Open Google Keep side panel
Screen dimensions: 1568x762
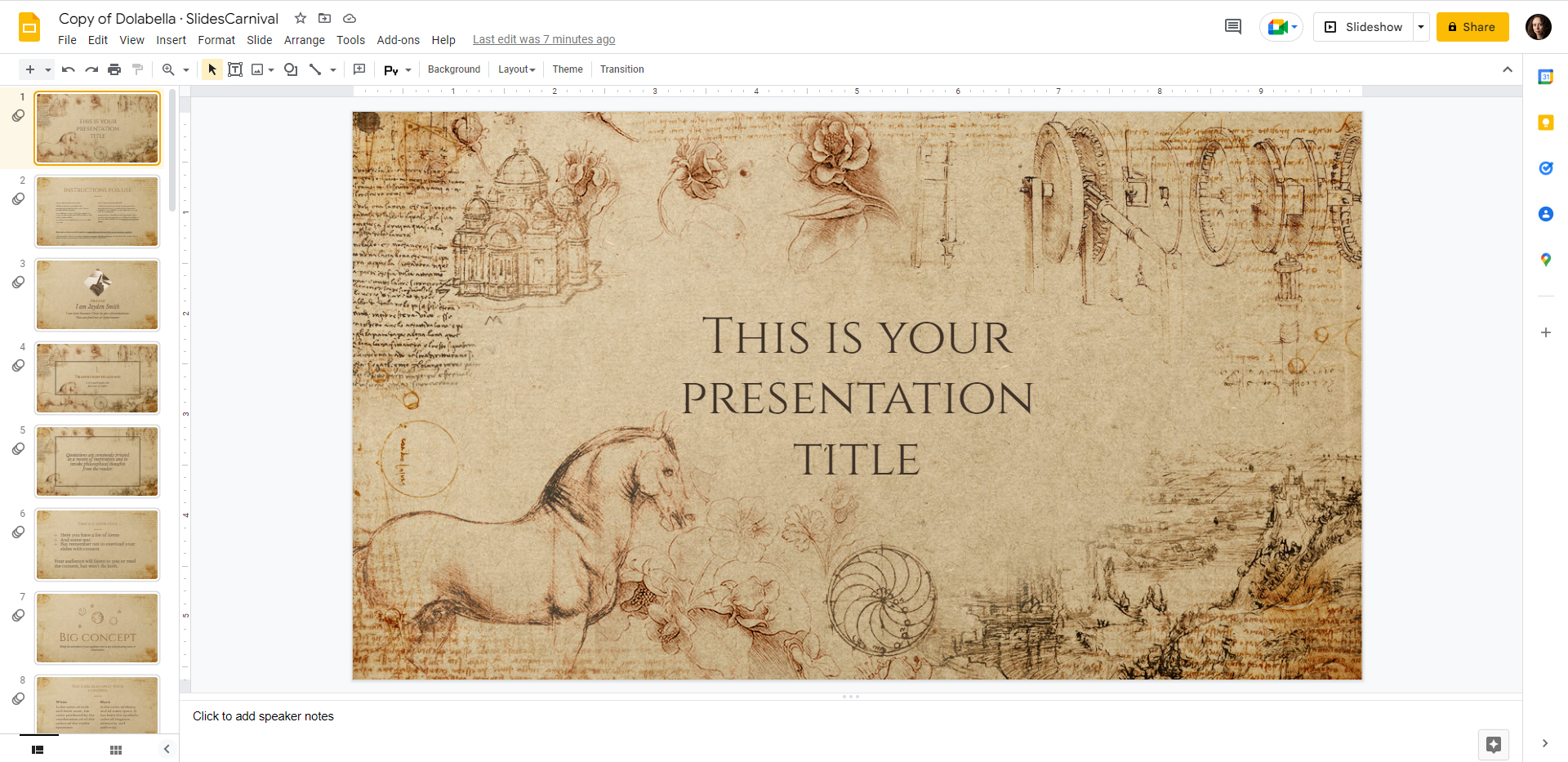point(1546,123)
